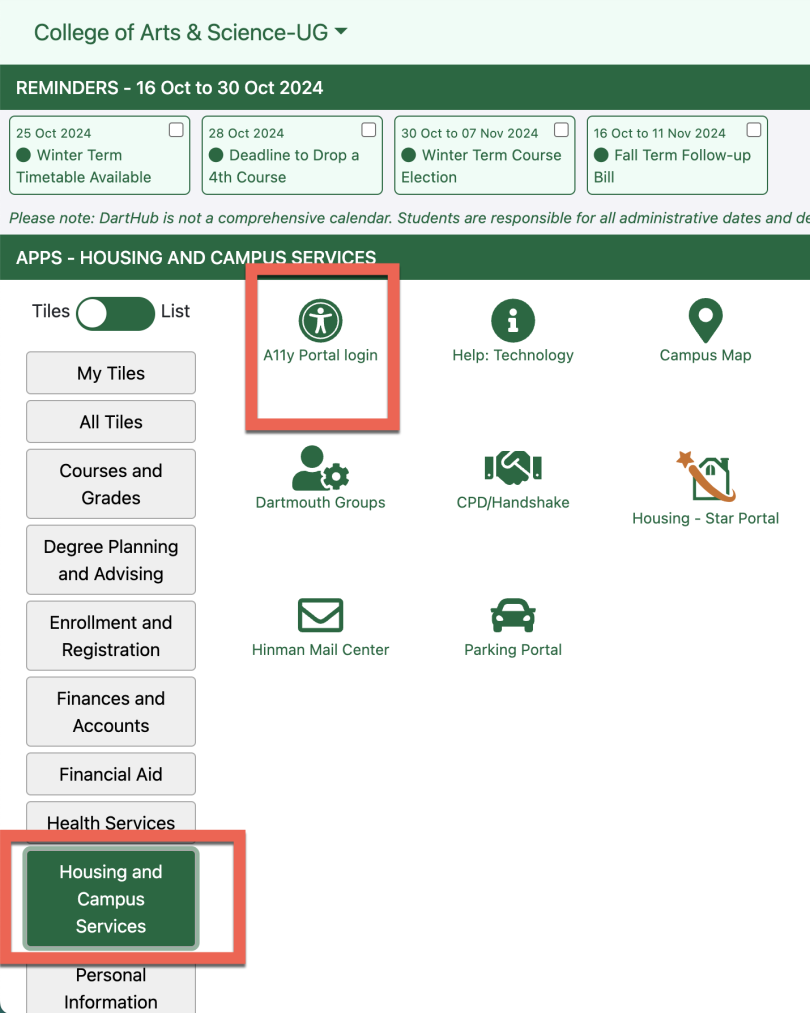Click the Parking Portal text link
Image resolution: width=810 pixels, height=1013 pixels.
point(513,650)
